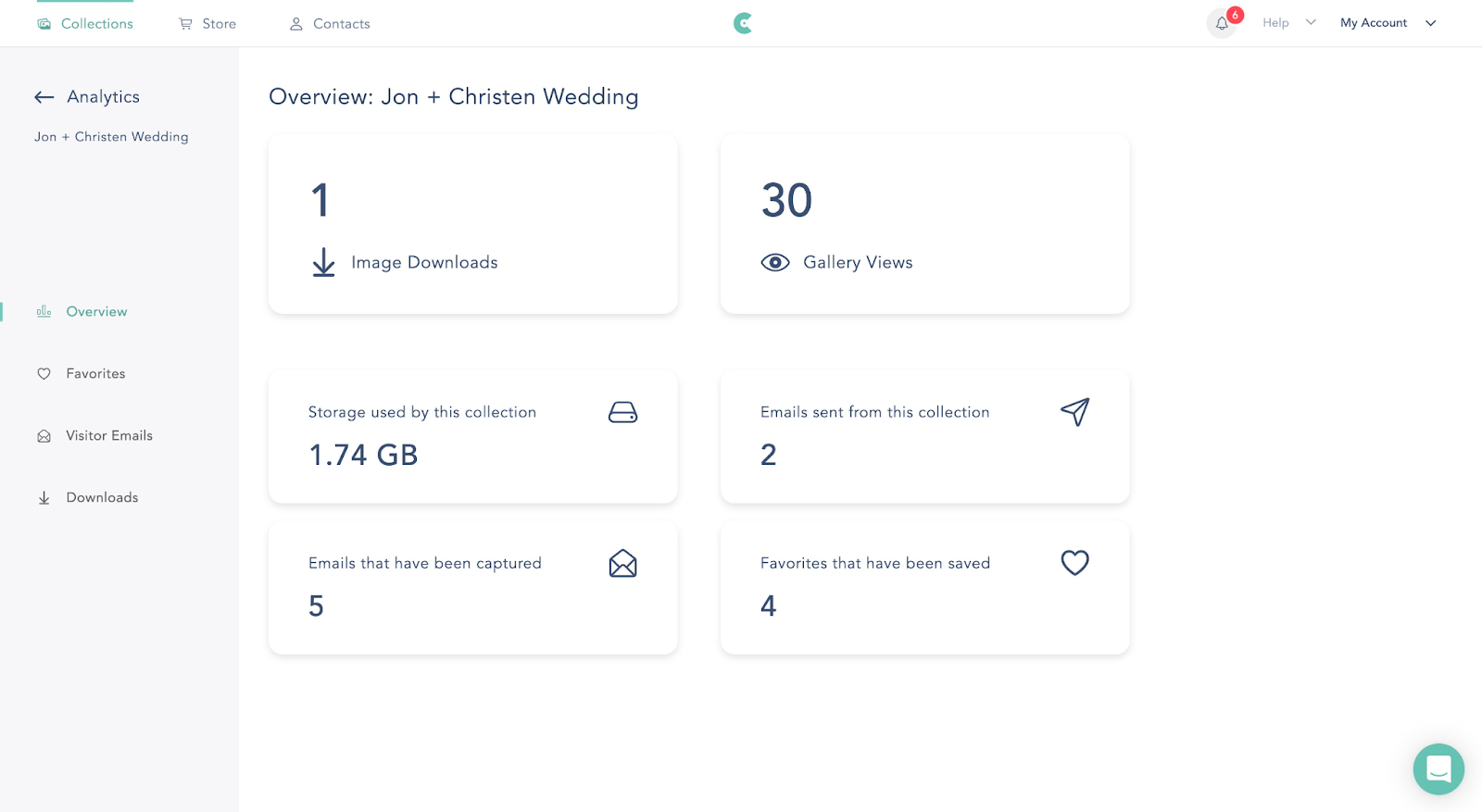This screenshot has height=812, width=1482.
Task: Click Favorites that have been saved
Action: pyautogui.click(x=875, y=564)
